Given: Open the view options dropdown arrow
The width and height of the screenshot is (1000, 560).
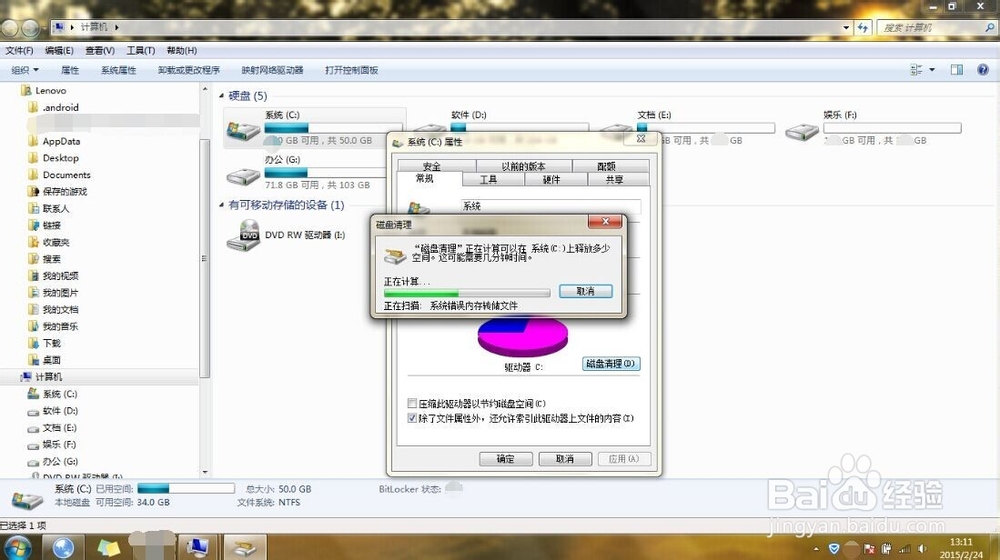Looking at the screenshot, I should pyautogui.click(x=932, y=70).
